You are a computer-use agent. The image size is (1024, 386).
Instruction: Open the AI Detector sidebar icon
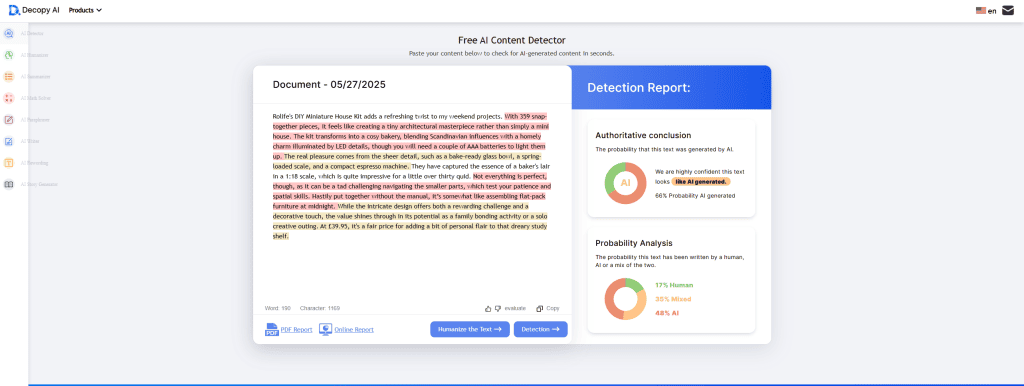[x=9, y=33]
